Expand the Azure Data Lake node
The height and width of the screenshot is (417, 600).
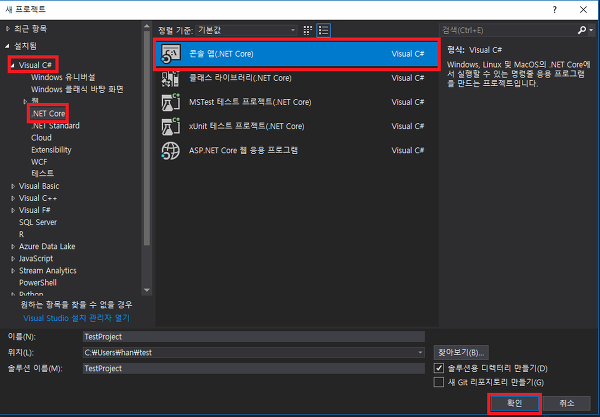coord(13,247)
